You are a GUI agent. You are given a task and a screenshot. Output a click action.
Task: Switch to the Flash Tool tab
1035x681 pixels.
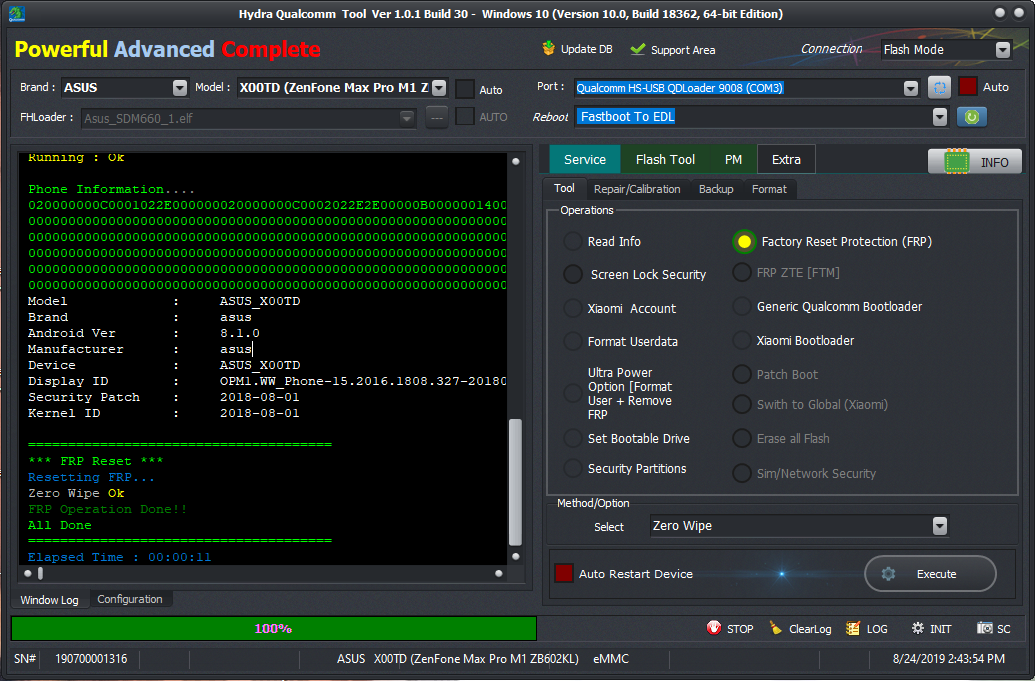[665, 159]
